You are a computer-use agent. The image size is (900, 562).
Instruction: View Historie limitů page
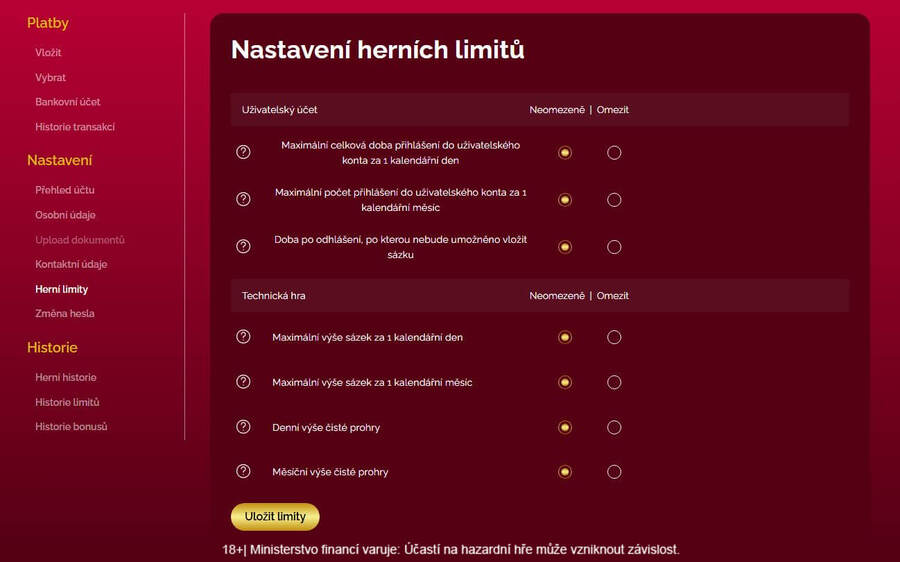click(x=67, y=402)
